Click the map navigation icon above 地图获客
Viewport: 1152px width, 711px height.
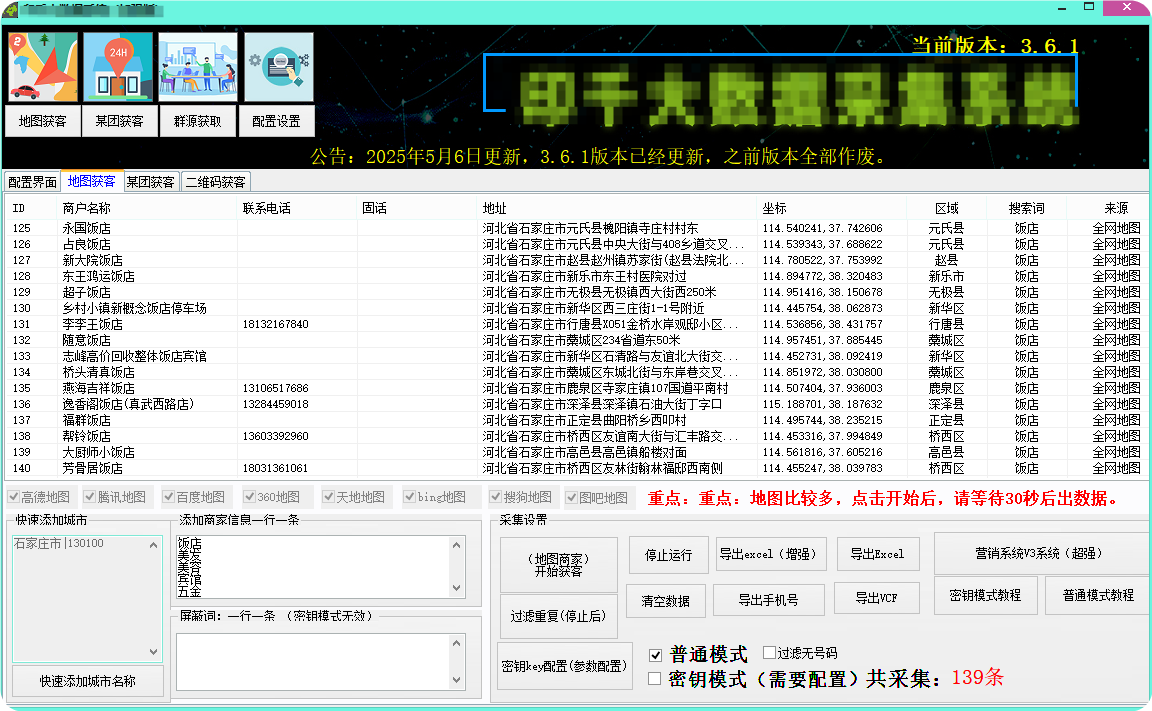click(43, 67)
